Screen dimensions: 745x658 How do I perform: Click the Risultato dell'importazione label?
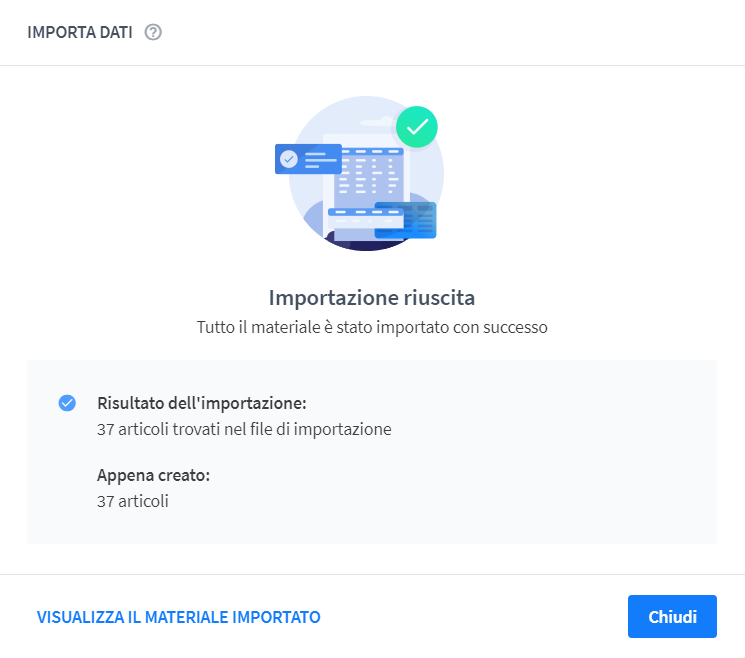coord(202,403)
